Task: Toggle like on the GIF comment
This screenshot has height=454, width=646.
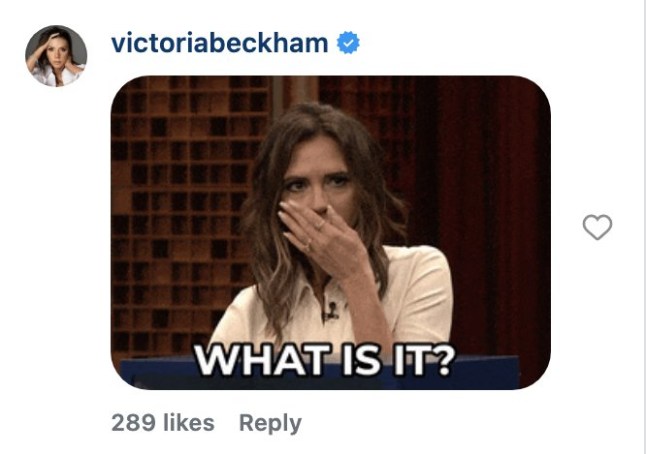Action: (597, 227)
